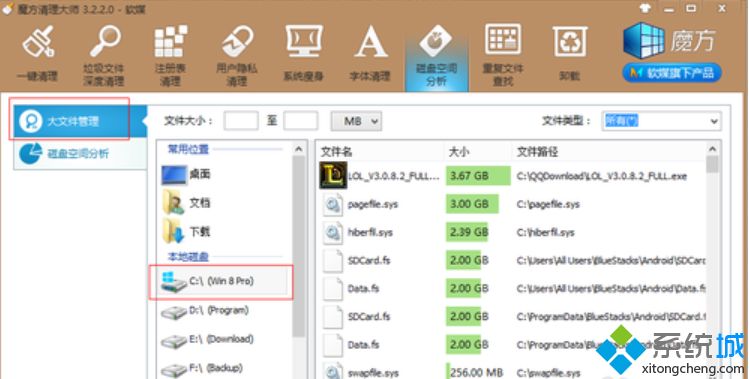Select drive C:\ (Win 8 Pro)
749x379 pixels.
pyautogui.click(x=225, y=282)
